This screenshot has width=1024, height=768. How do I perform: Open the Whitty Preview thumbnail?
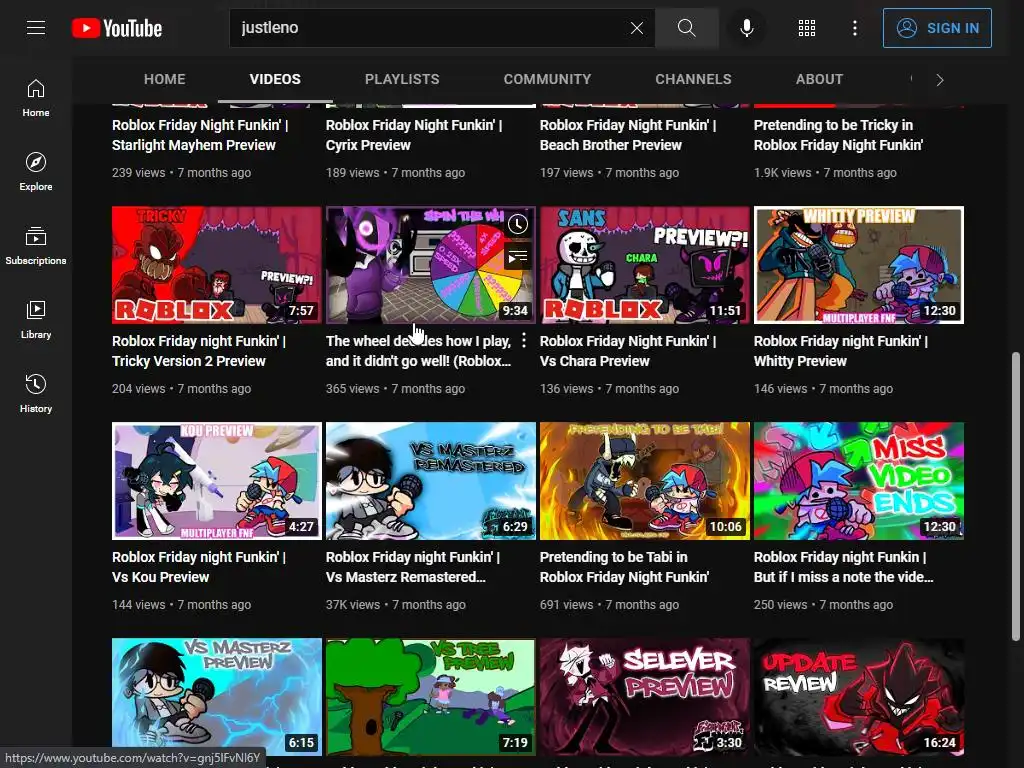click(x=859, y=265)
